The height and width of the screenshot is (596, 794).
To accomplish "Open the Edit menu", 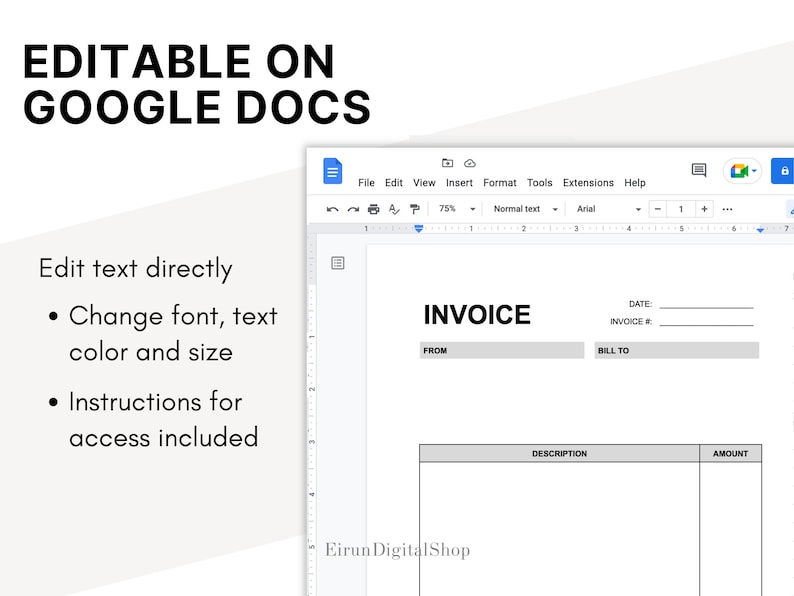I will pyautogui.click(x=393, y=183).
